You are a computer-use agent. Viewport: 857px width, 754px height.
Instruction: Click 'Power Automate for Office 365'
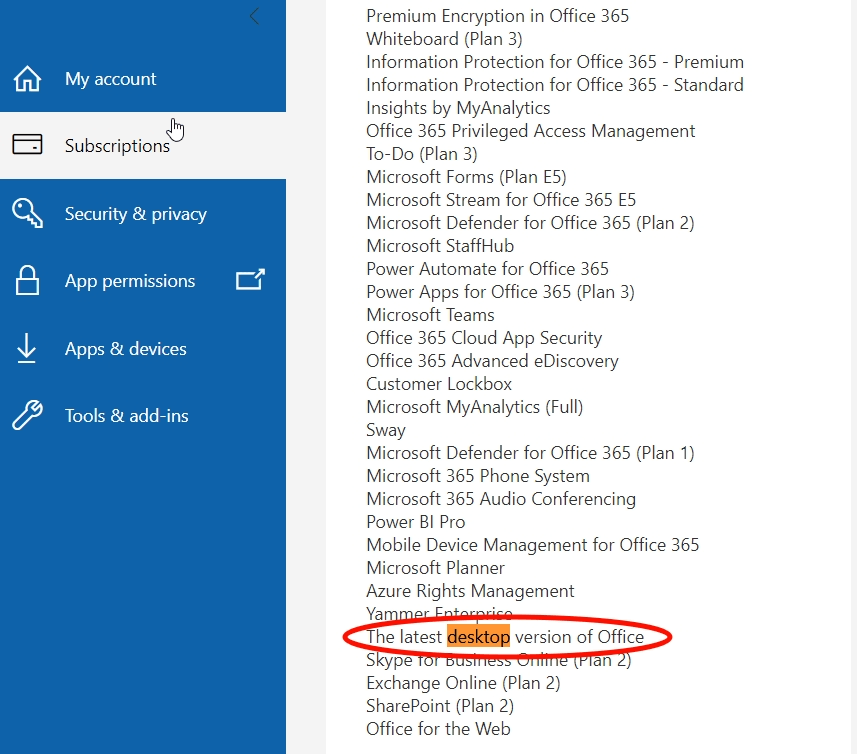click(x=488, y=269)
